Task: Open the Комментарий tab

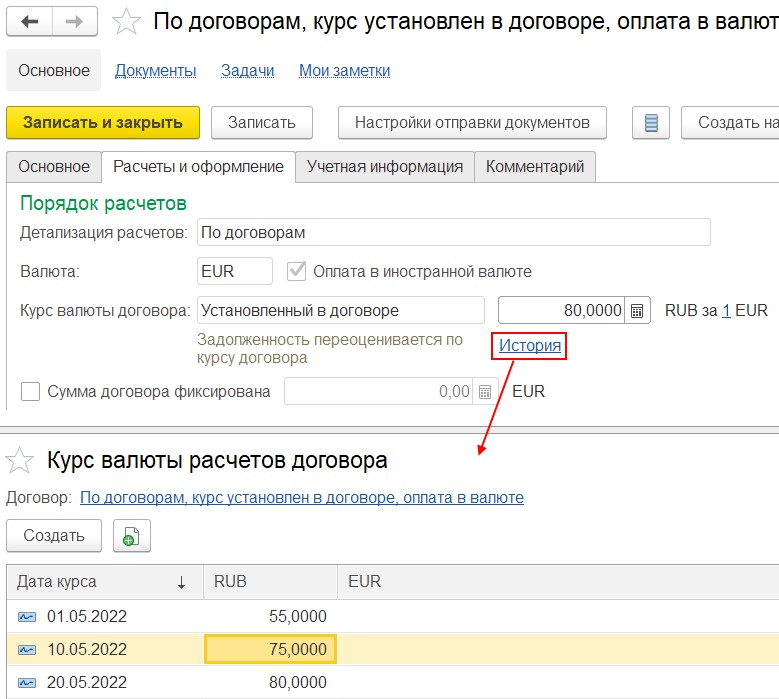Action: click(x=535, y=167)
